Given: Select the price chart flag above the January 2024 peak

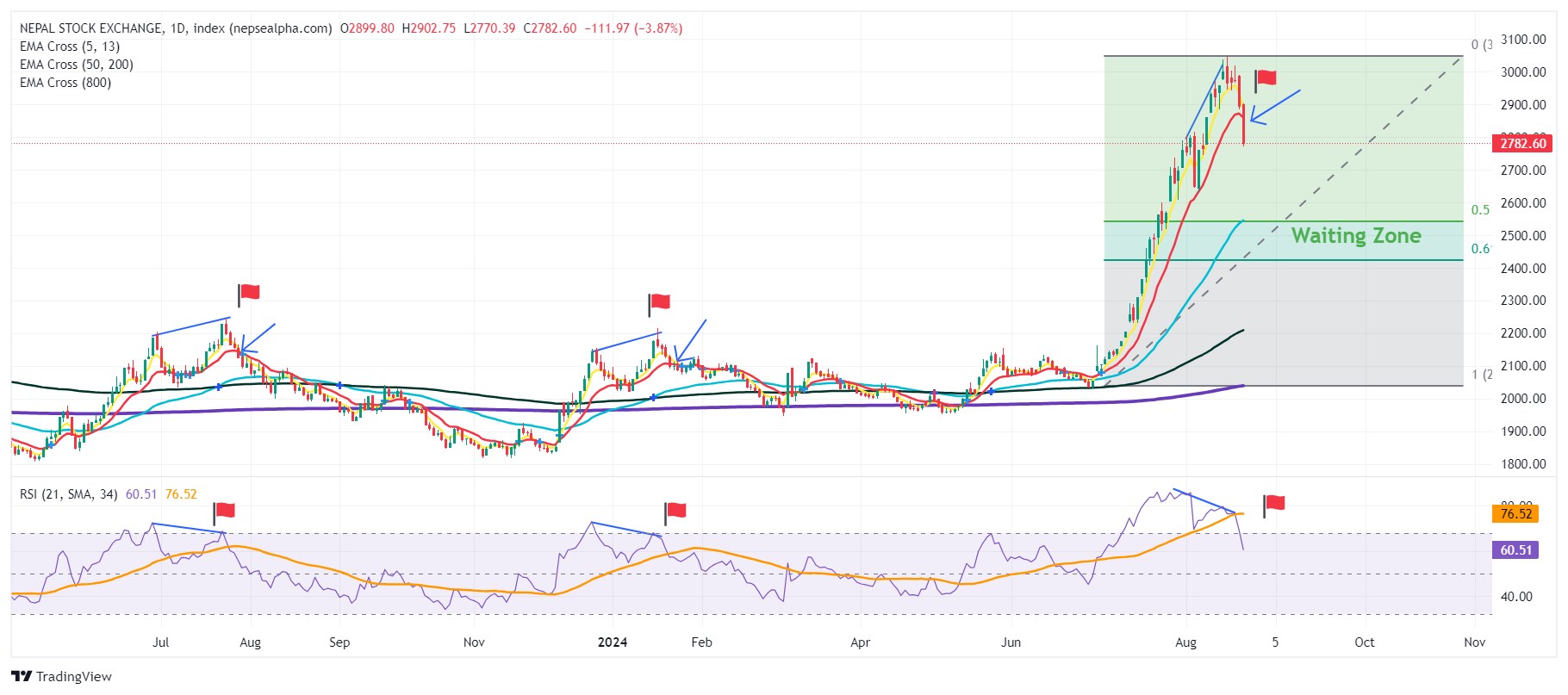Looking at the screenshot, I should [x=658, y=304].
